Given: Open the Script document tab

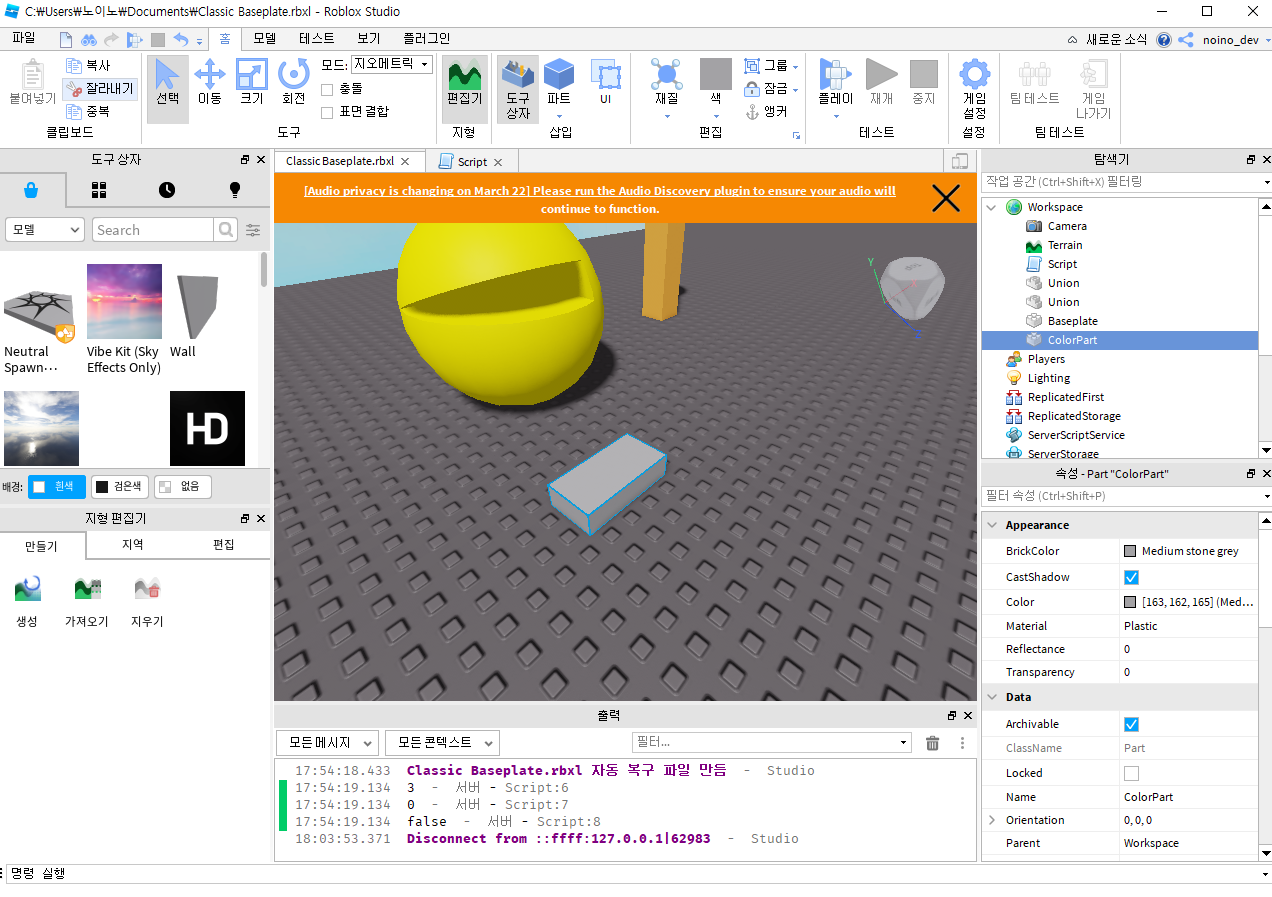Looking at the screenshot, I should [471, 162].
